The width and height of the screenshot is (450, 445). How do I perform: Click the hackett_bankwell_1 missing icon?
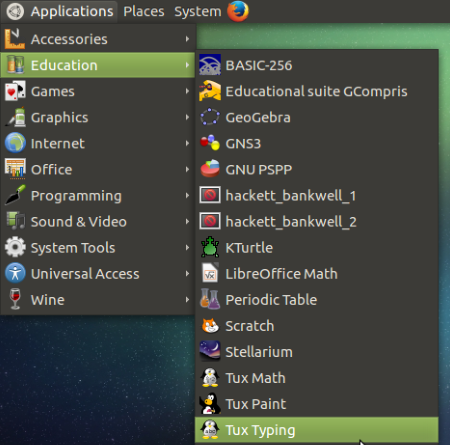(210, 195)
